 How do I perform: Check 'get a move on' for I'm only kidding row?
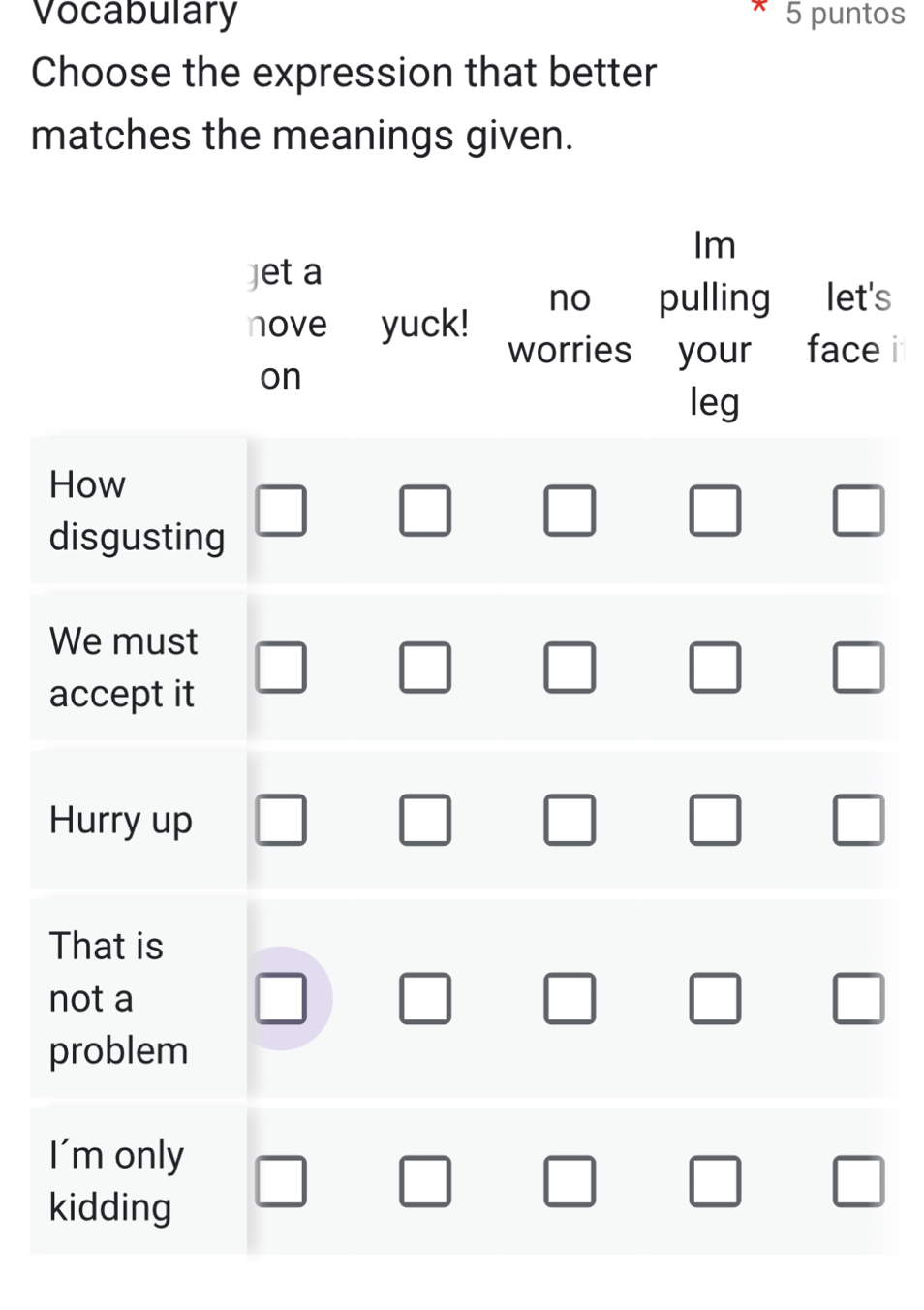(281, 1181)
